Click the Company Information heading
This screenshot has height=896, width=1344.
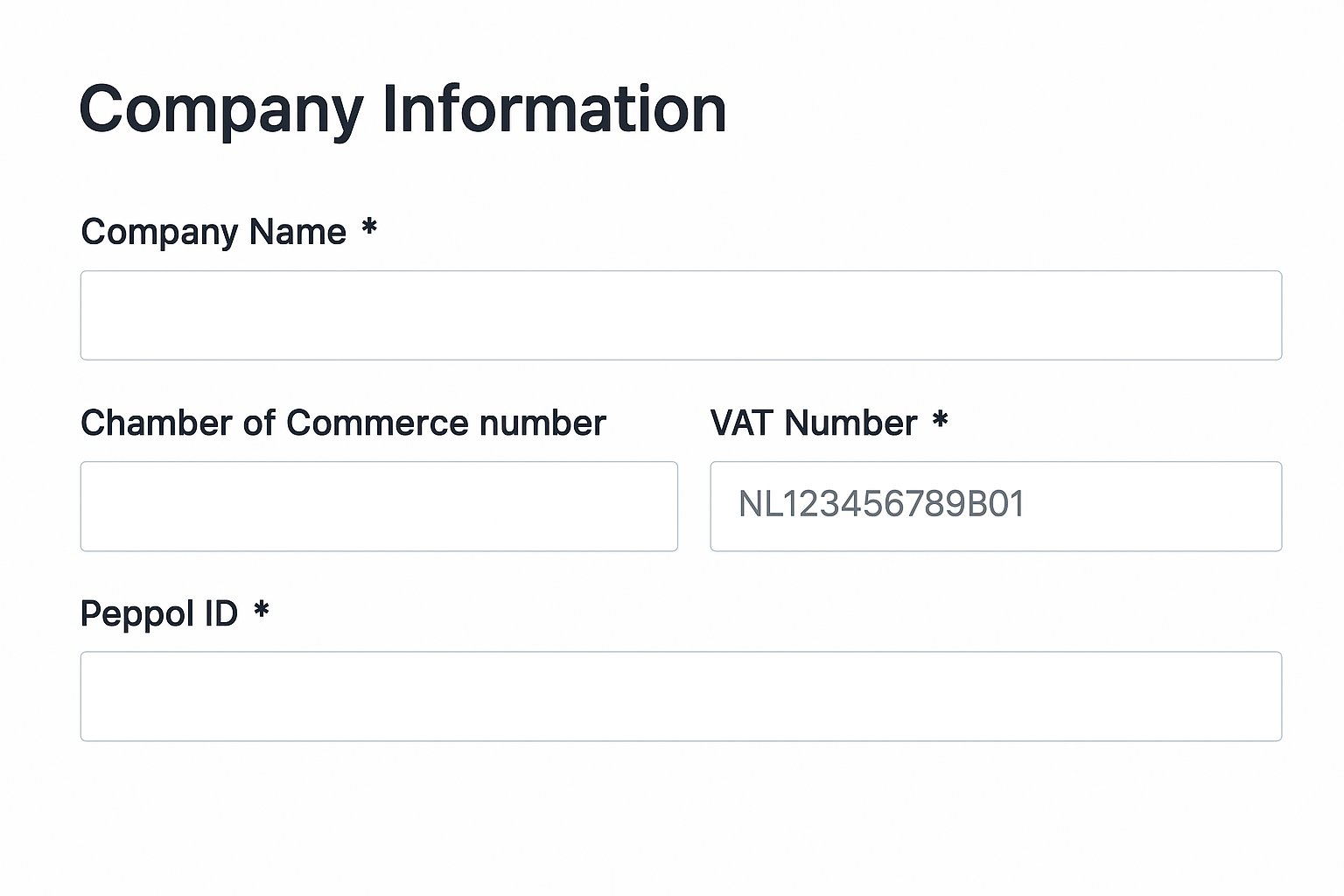click(402, 109)
